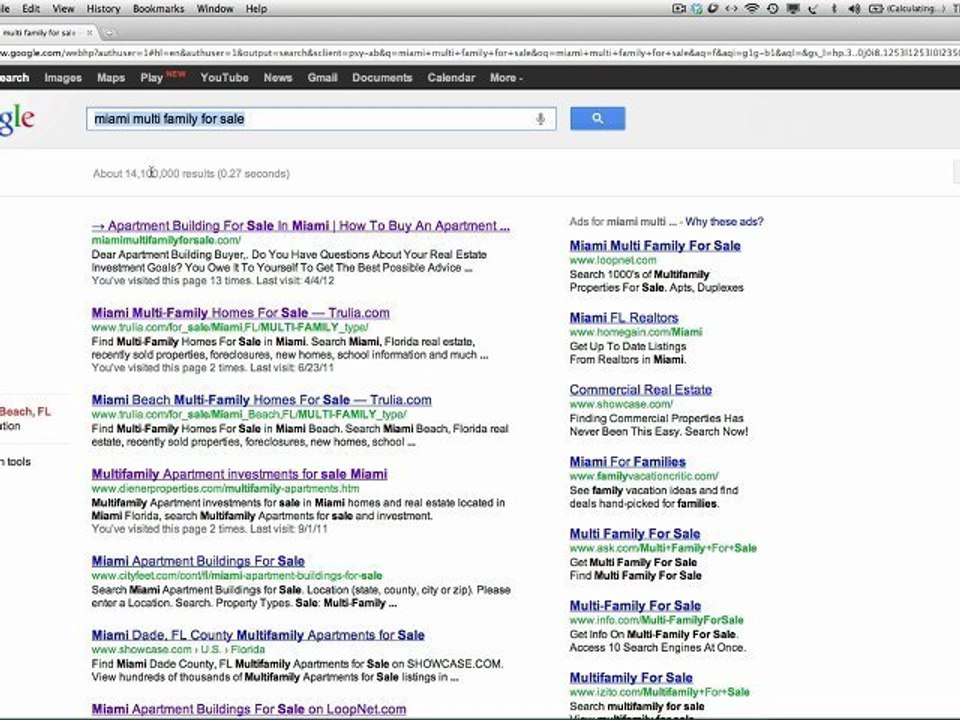960x720 pixels.
Task: Open the 'Multi-Family For Sale' info.com ad
Action: pyautogui.click(x=635, y=606)
